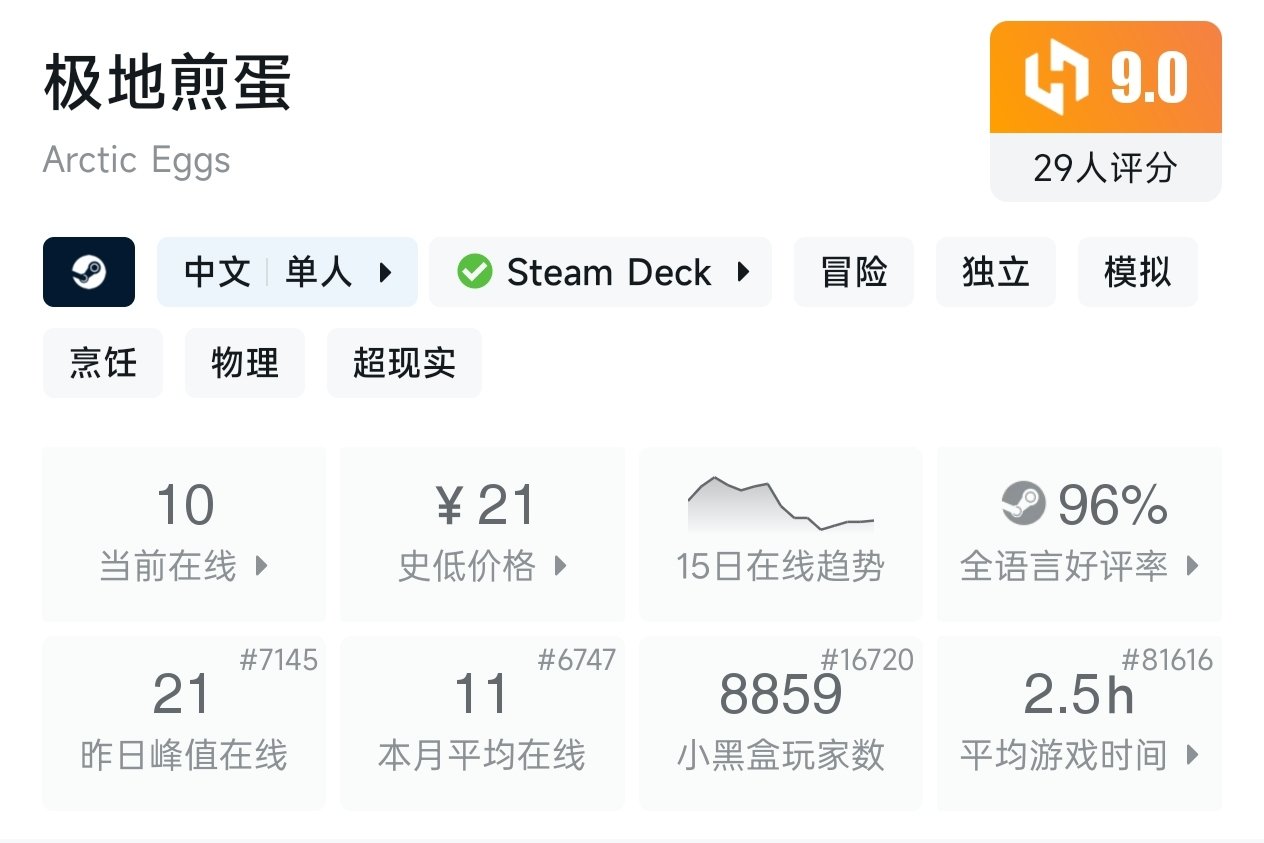This screenshot has width=1264, height=843.
Task: Select the 烹饪 tag
Action: [x=102, y=363]
